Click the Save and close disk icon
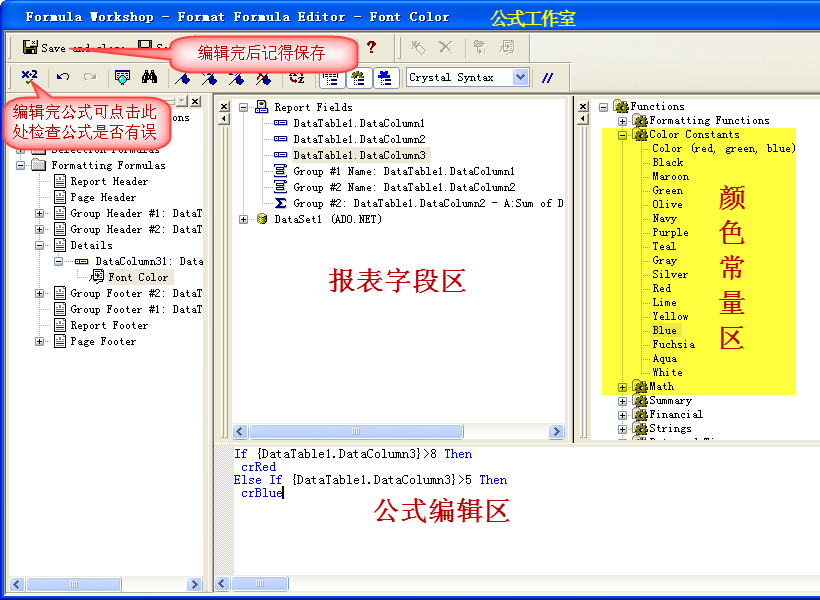The image size is (820, 600). [x=30, y=47]
